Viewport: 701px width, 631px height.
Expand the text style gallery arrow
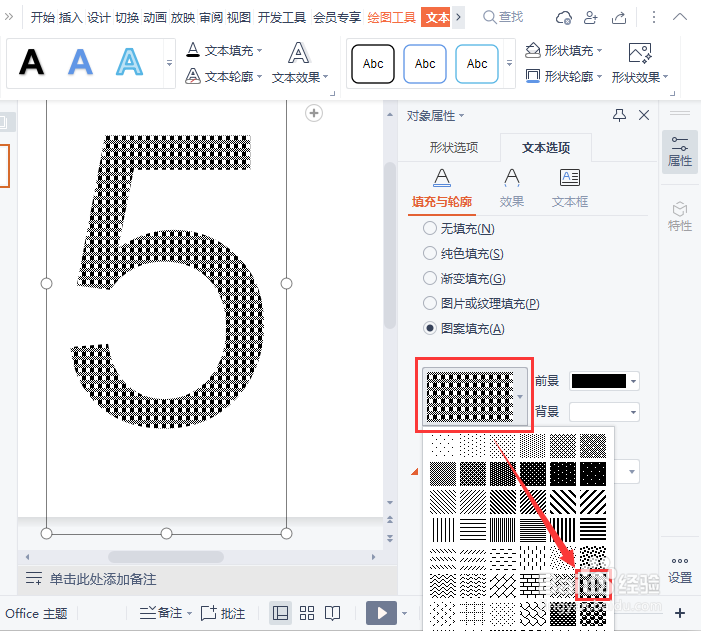(x=169, y=63)
